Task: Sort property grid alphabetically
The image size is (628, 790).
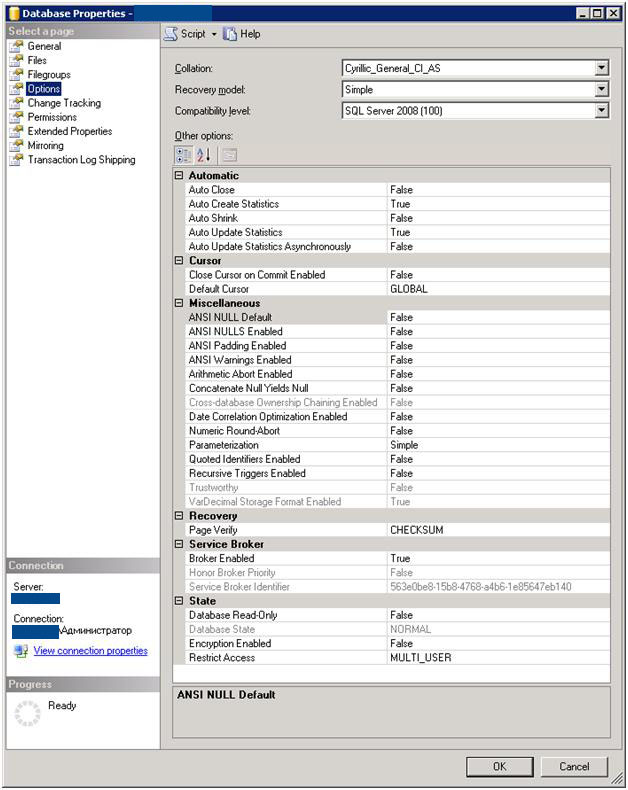Action: point(204,155)
